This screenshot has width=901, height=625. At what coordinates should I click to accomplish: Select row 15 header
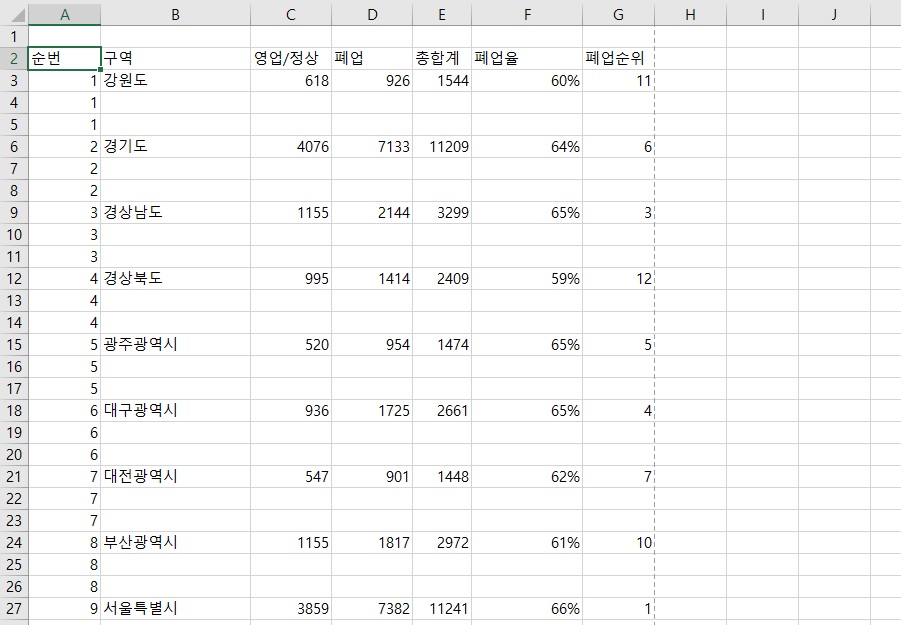(x=14, y=345)
